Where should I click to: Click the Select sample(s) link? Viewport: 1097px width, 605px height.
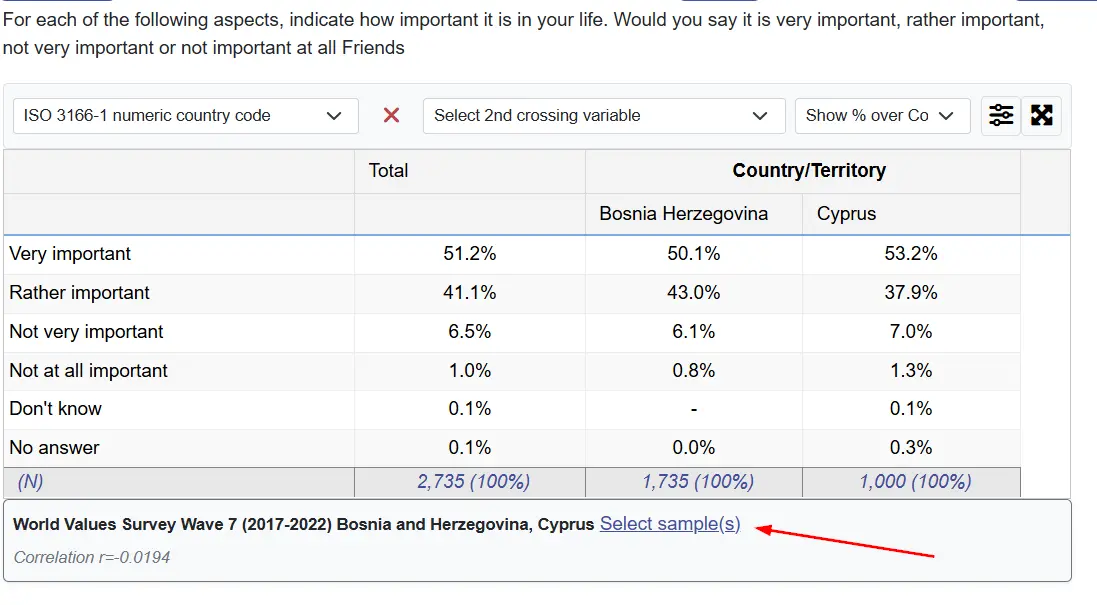pos(670,524)
